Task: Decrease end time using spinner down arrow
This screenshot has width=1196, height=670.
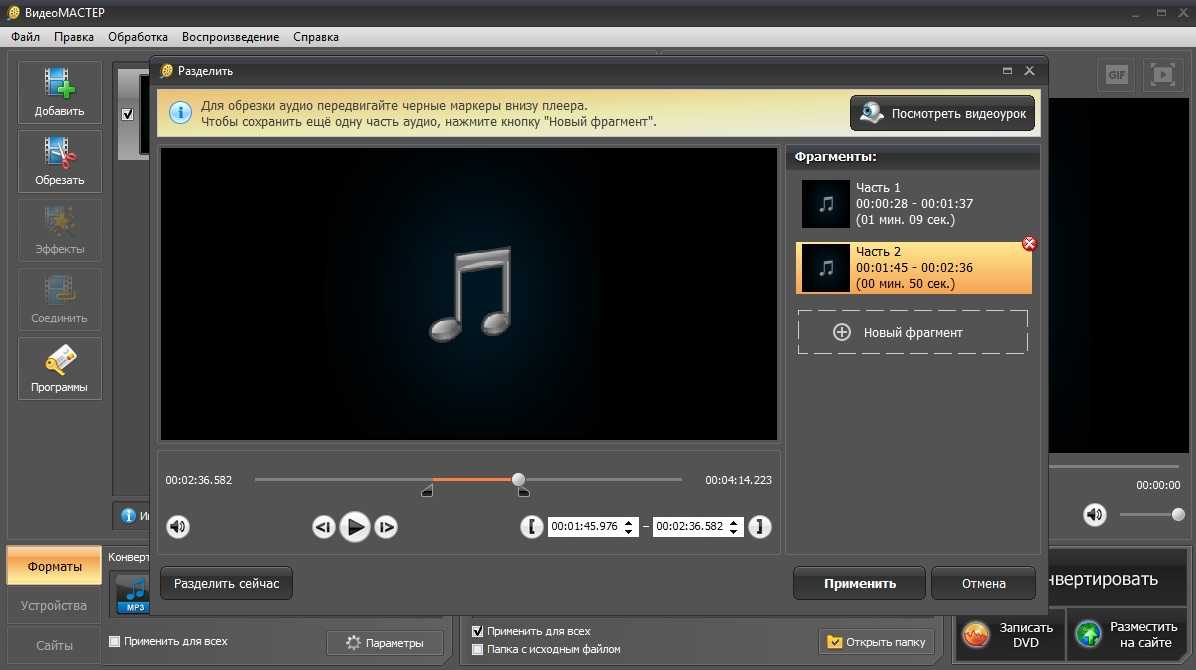Action: [x=735, y=532]
